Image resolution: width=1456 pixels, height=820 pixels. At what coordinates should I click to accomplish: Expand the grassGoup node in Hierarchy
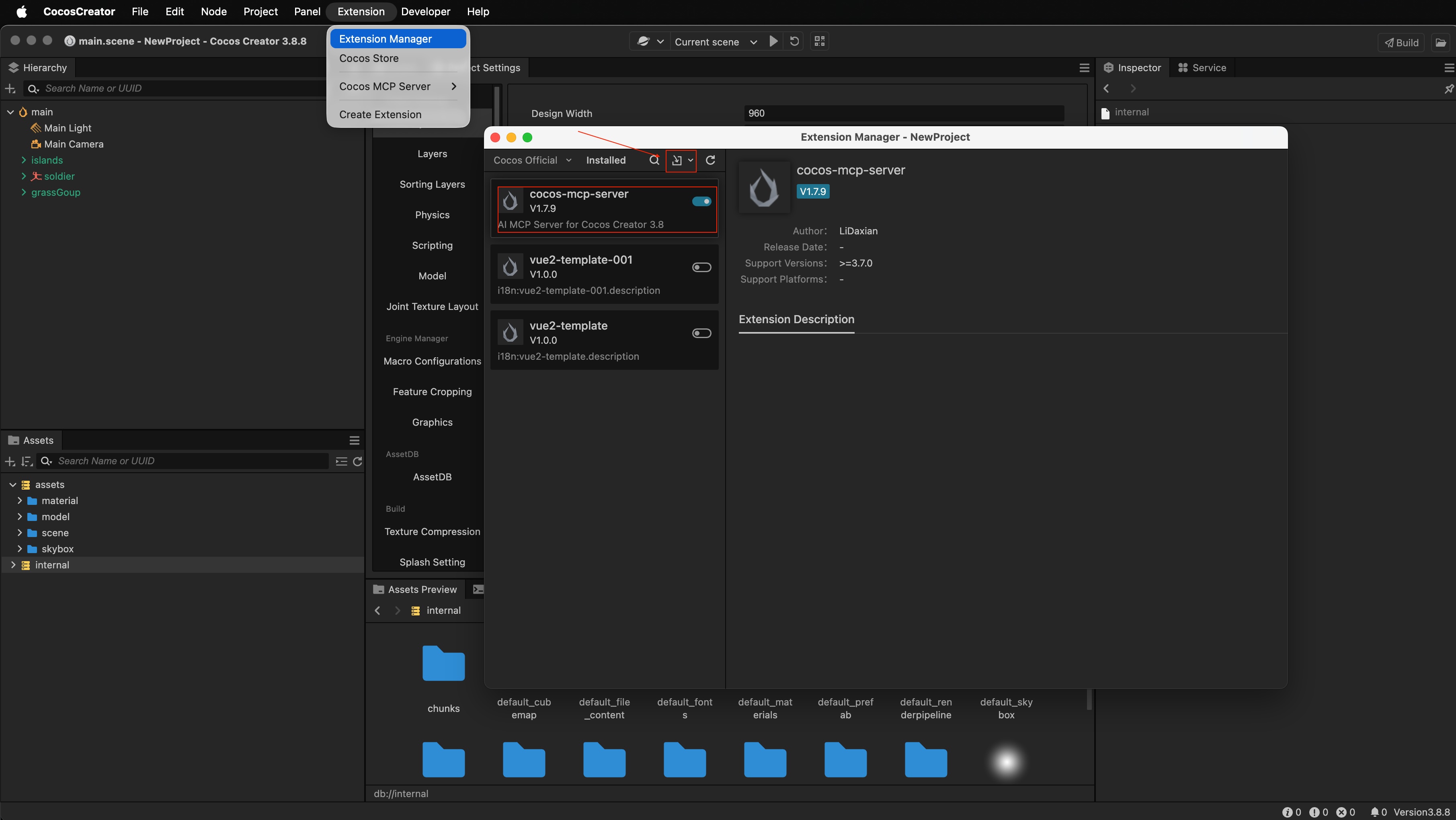click(x=24, y=192)
